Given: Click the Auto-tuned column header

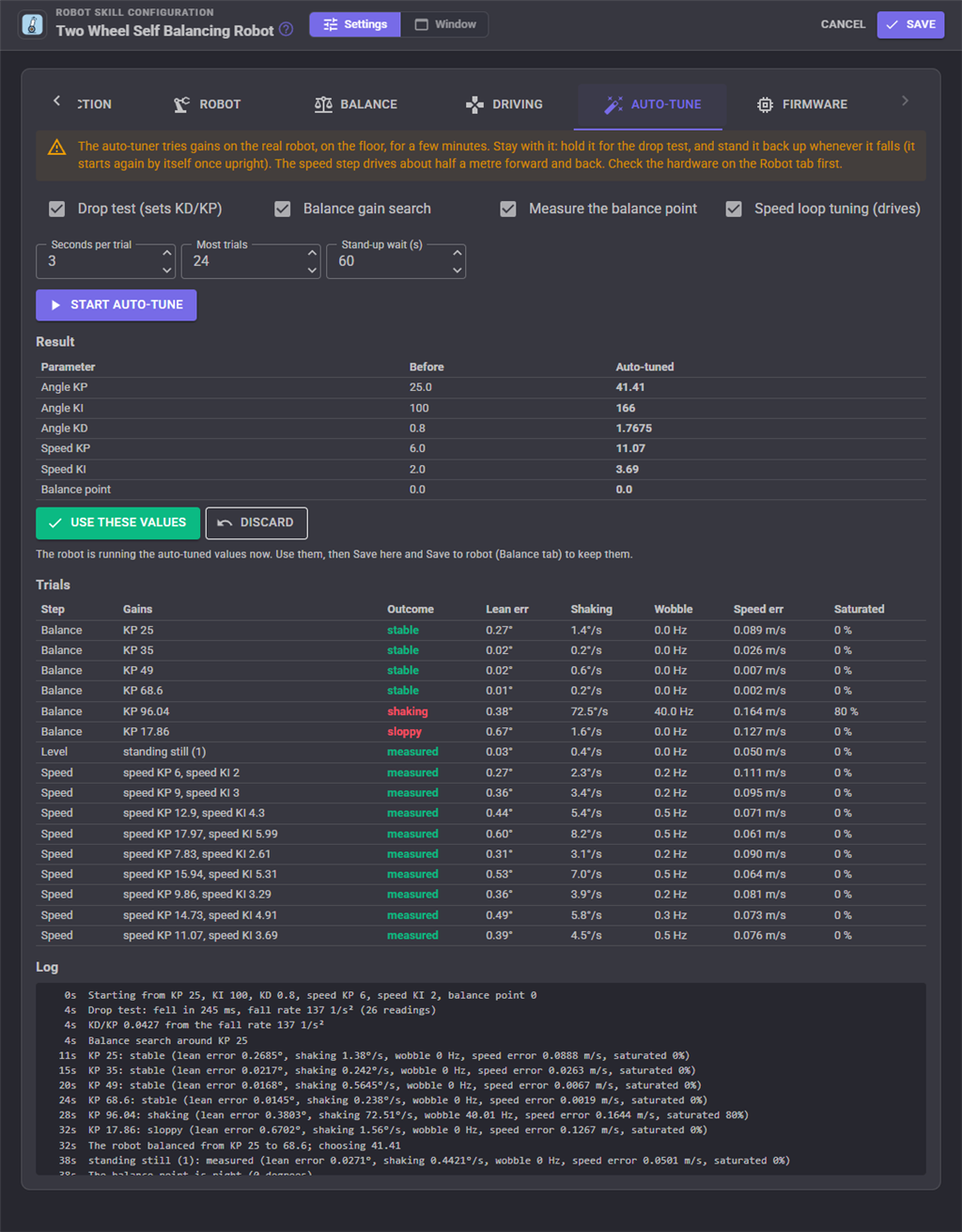Looking at the screenshot, I should [x=644, y=366].
